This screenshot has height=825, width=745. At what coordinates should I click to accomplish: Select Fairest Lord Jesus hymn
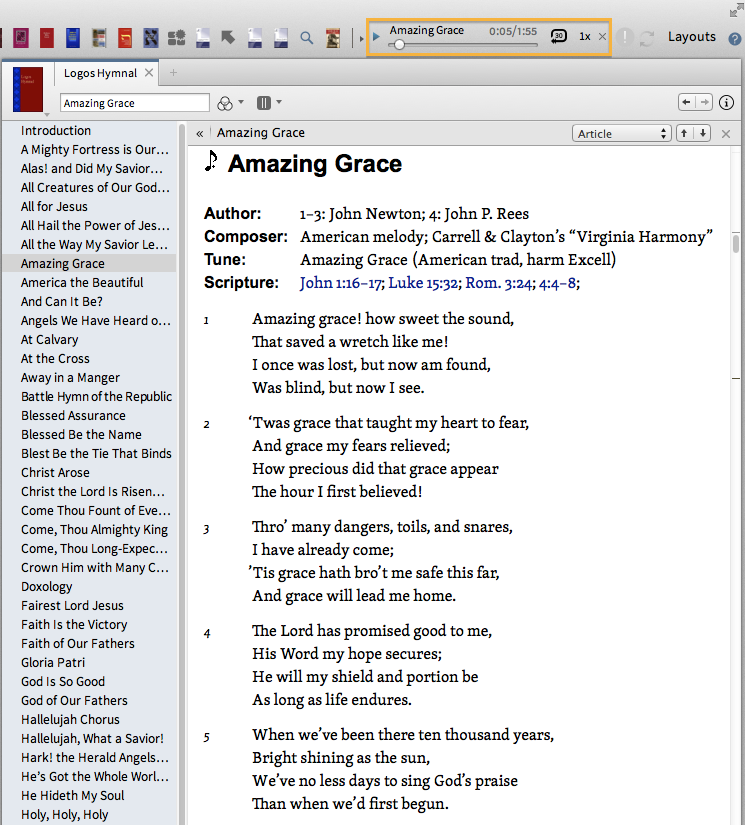tap(72, 605)
